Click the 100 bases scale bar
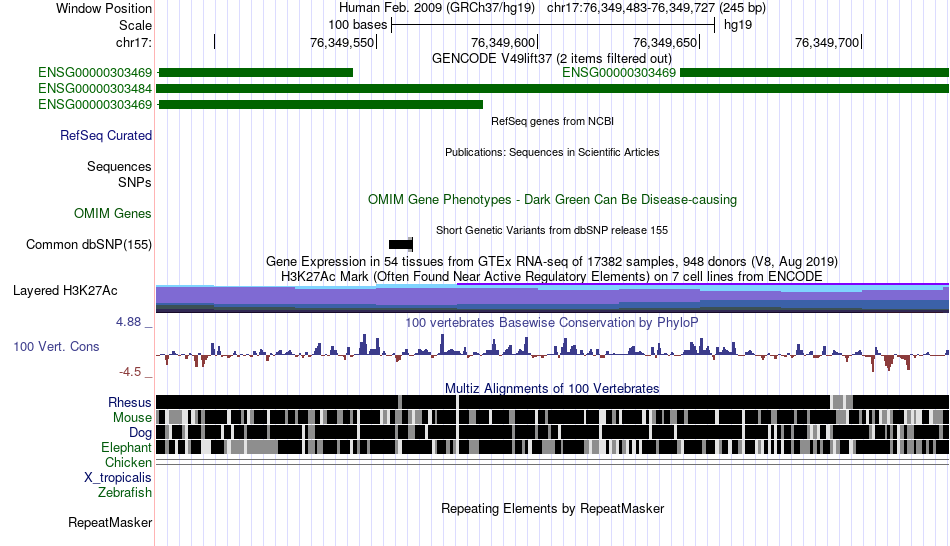 (x=553, y=25)
